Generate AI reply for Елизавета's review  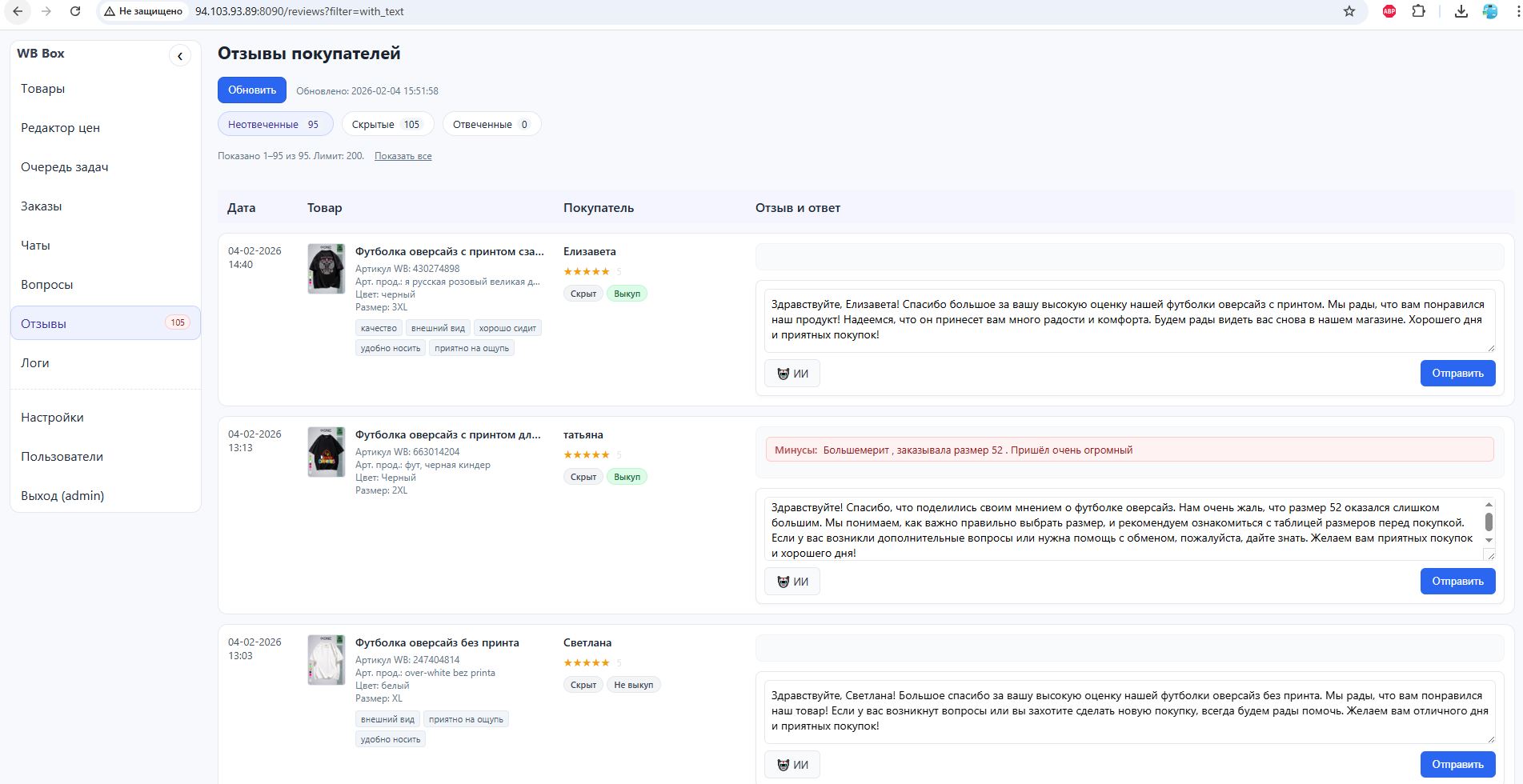[792, 374]
